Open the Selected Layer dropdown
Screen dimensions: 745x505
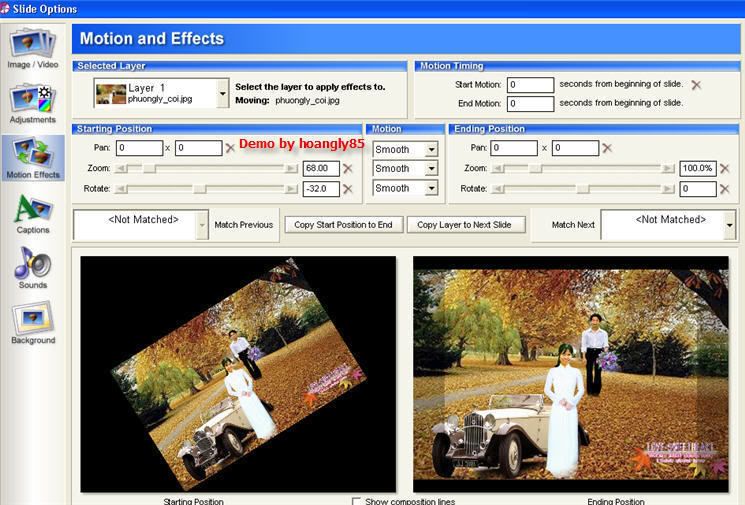click(x=222, y=93)
